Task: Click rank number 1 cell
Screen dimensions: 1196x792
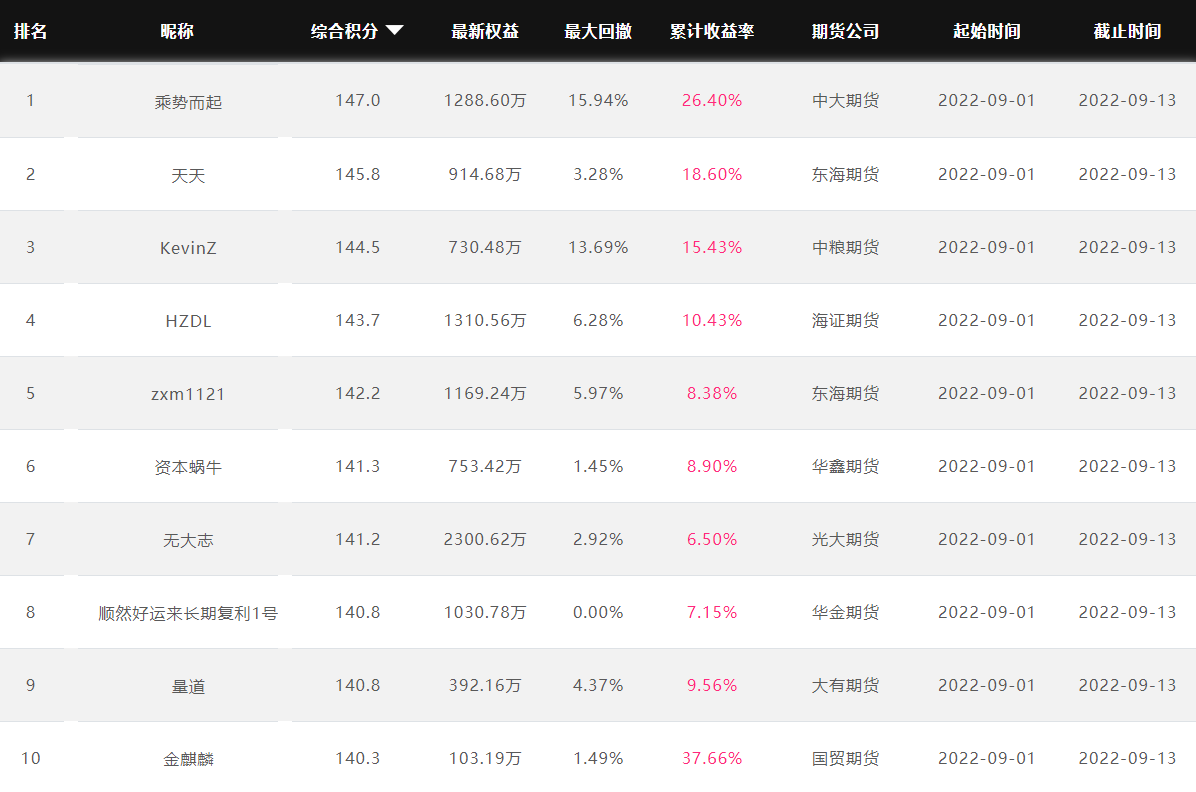Action: click(x=31, y=101)
